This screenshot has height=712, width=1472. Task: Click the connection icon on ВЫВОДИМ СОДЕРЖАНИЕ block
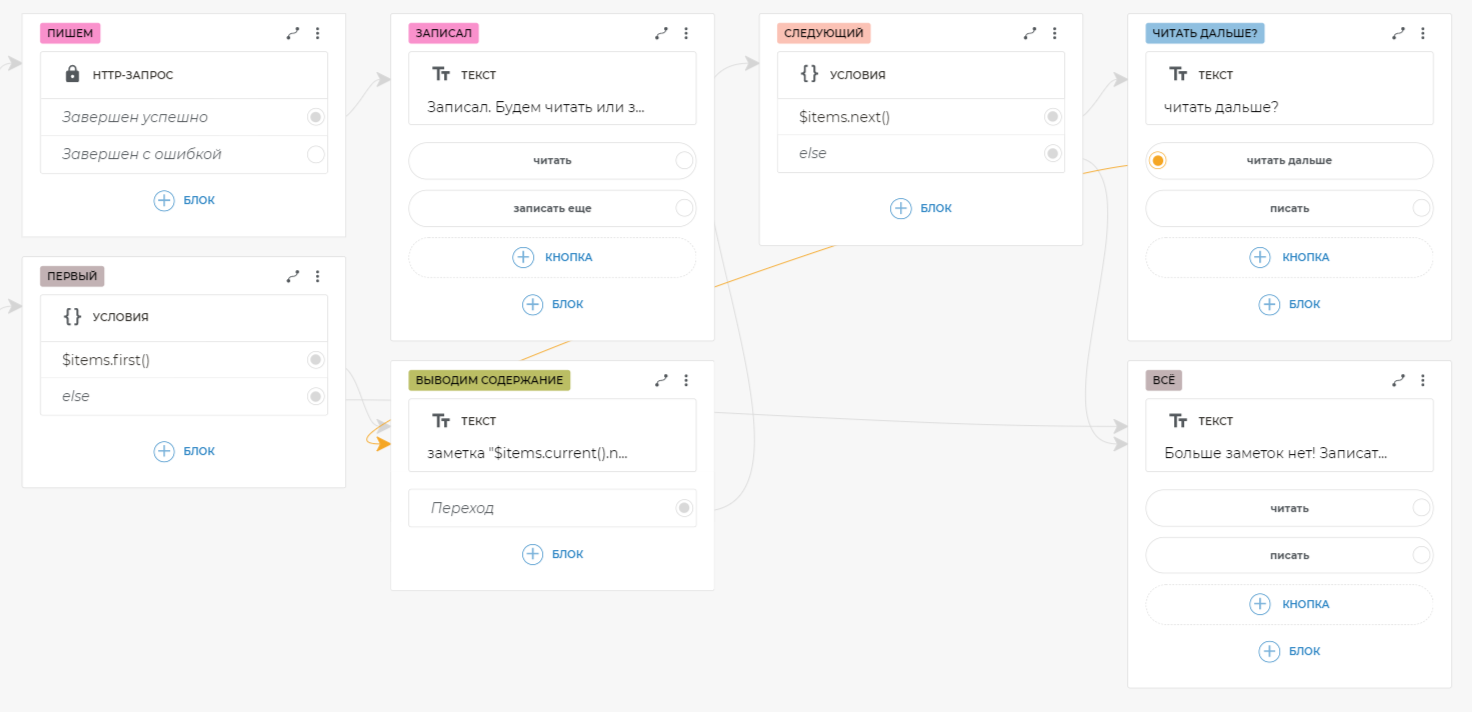[x=661, y=380]
